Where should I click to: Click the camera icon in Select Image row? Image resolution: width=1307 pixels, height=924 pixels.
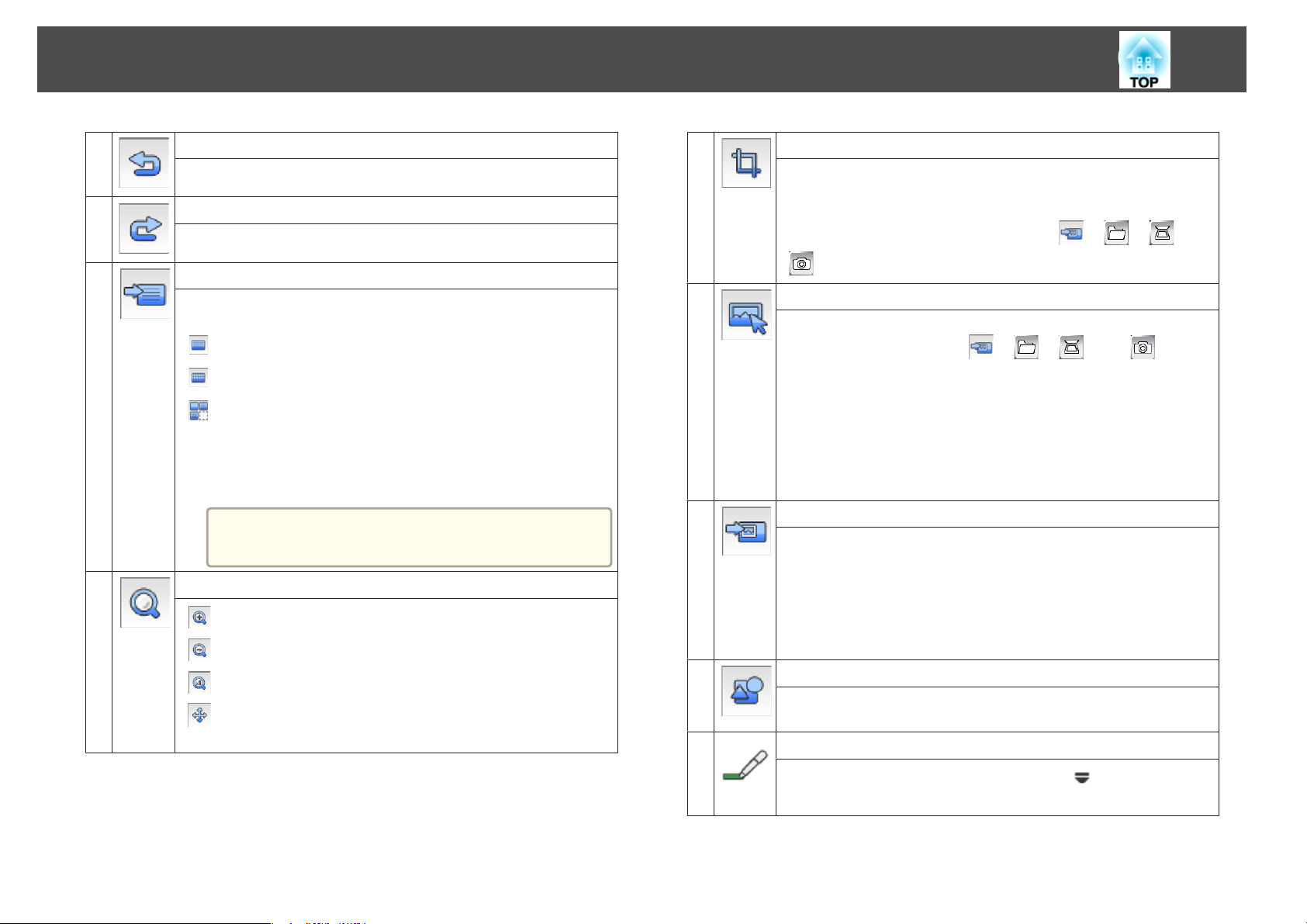(x=1143, y=348)
